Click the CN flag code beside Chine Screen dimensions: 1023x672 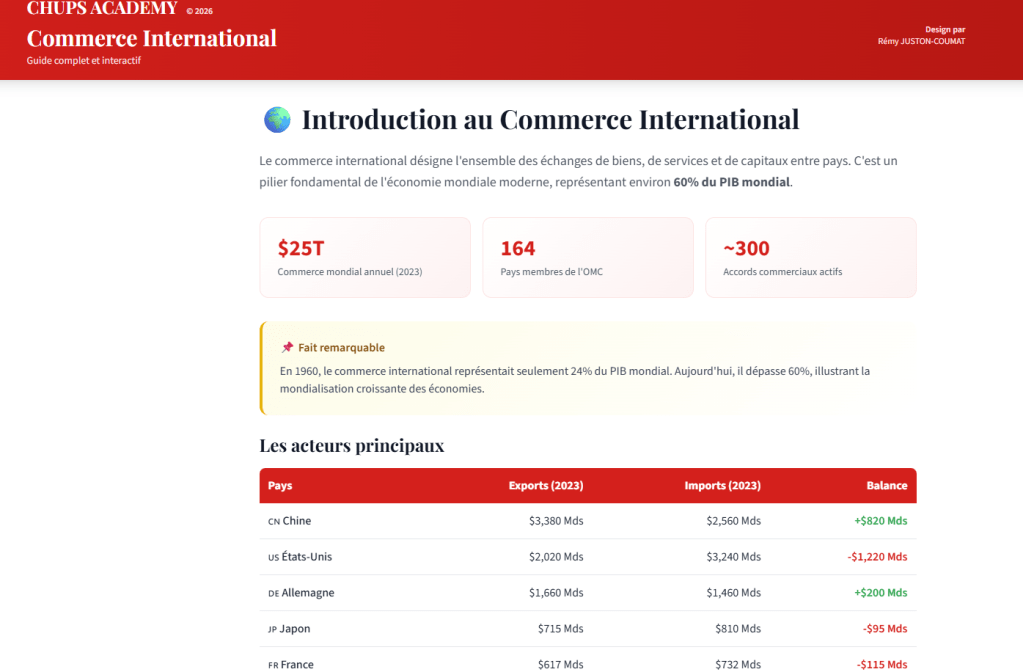(274, 521)
